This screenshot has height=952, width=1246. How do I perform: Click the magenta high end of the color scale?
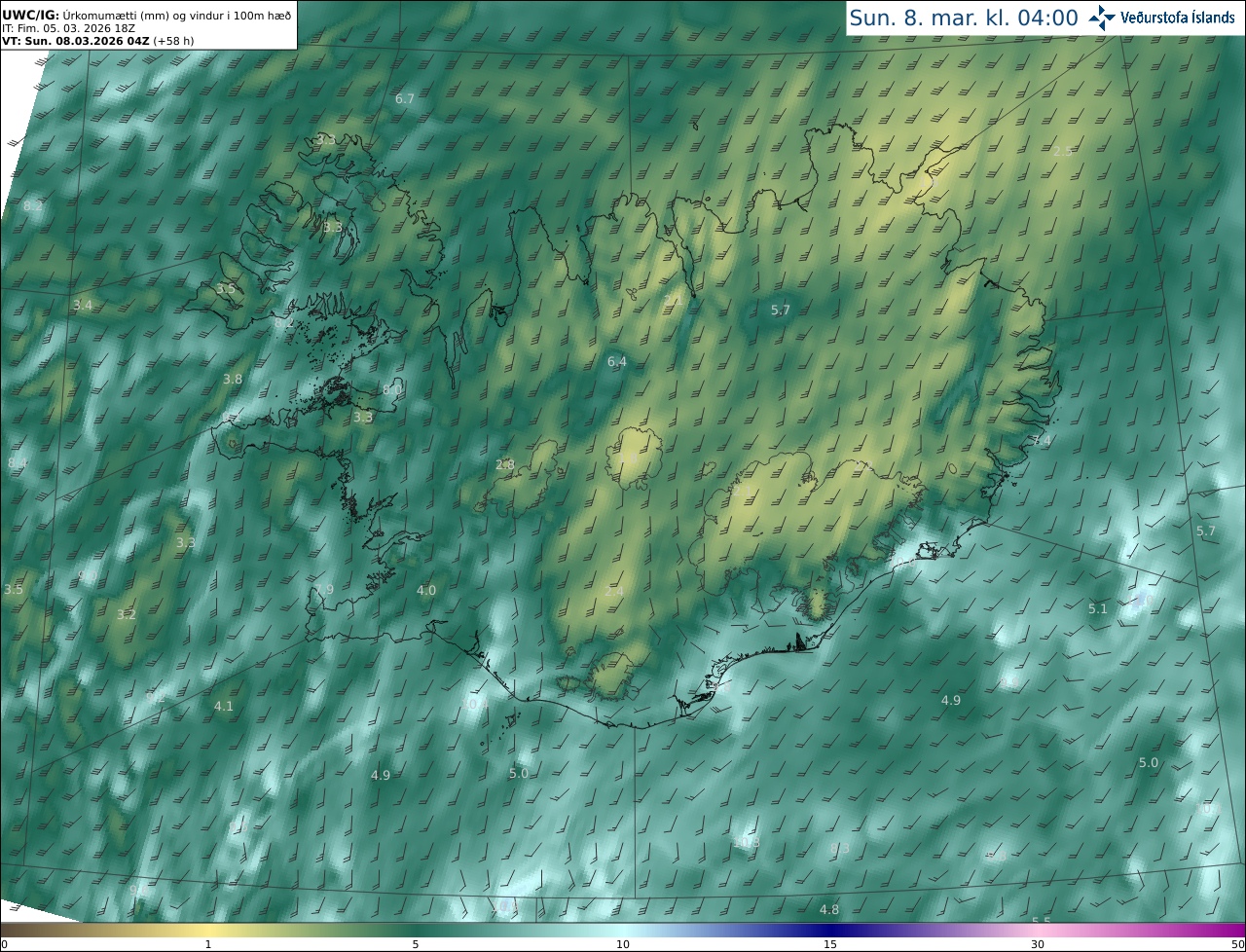[x=1231, y=931]
